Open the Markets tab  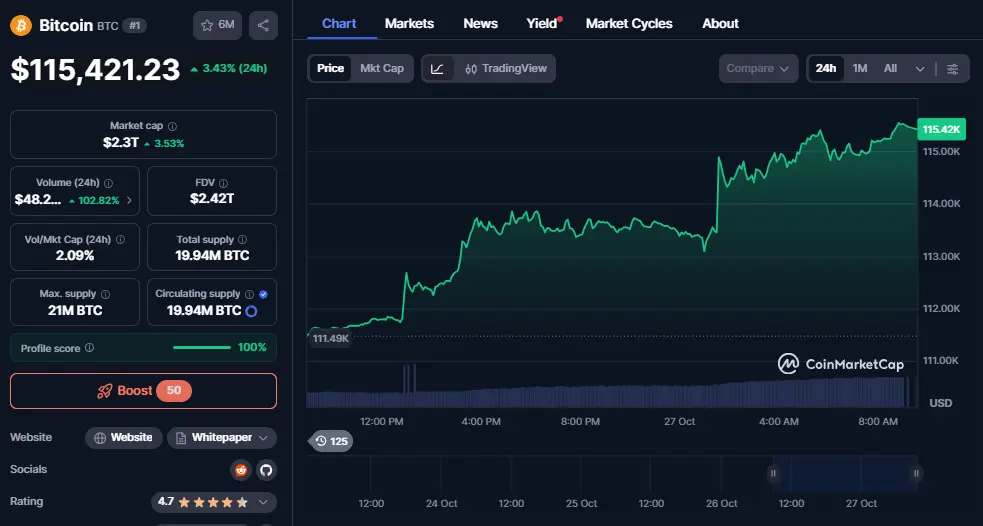(x=409, y=23)
